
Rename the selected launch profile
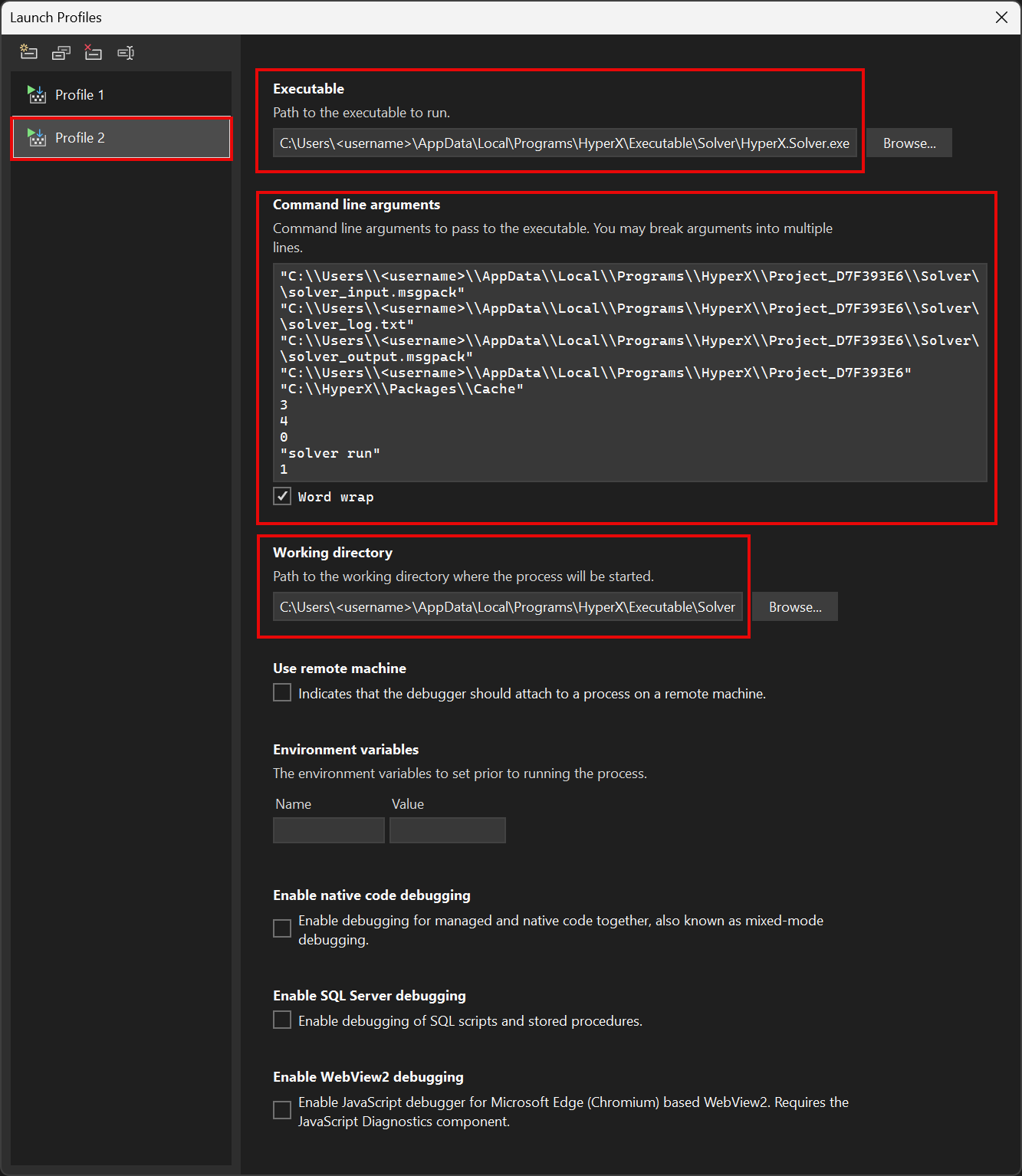coord(126,52)
